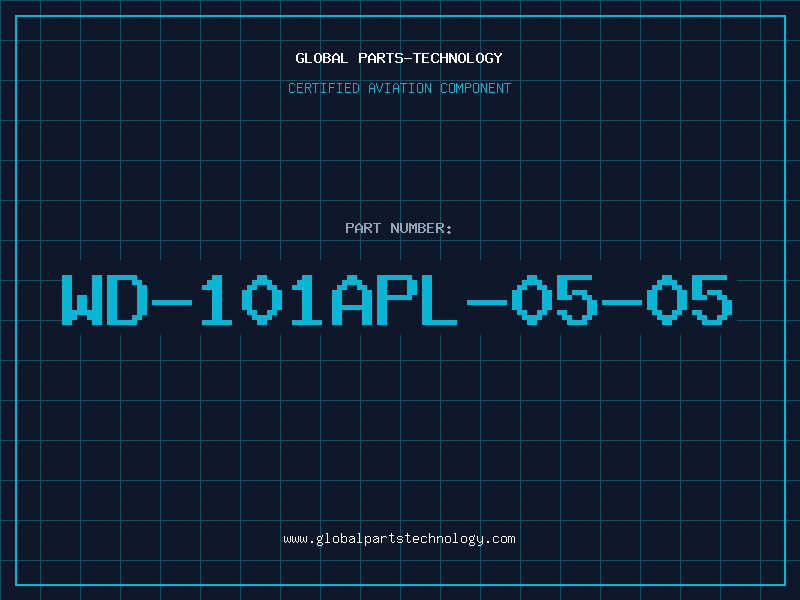Click the 'PART NUMBER:' label
Screen dimensions: 800x600
(399, 228)
